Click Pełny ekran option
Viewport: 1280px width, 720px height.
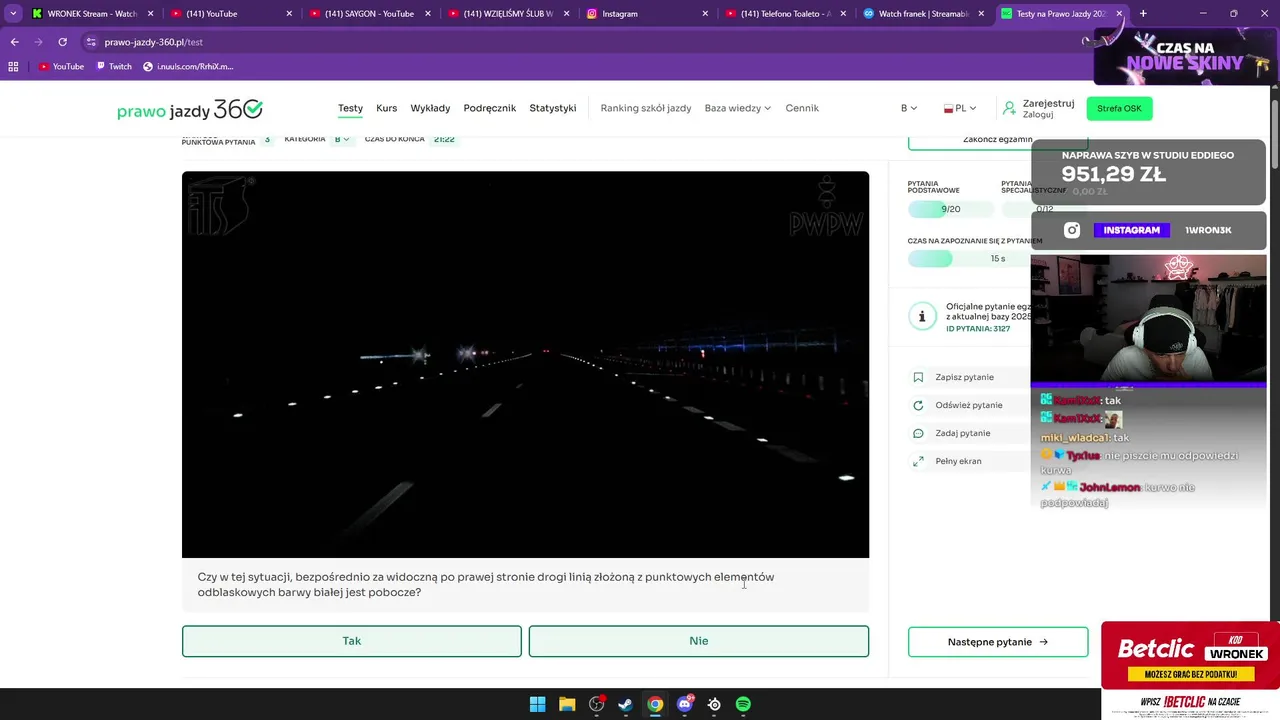[x=958, y=461]
